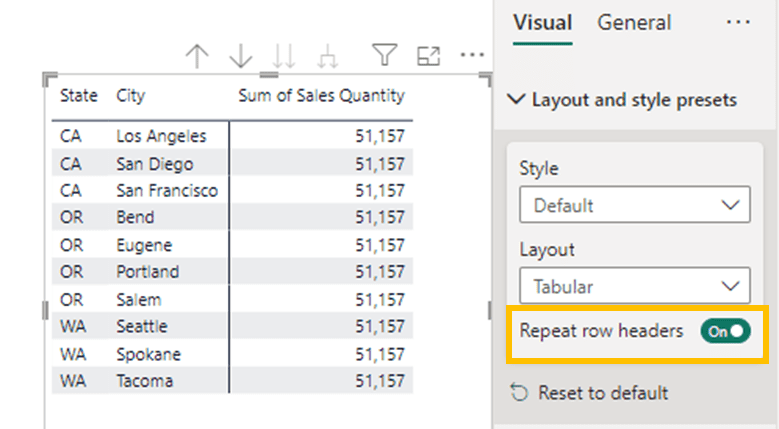Switch to the General tab

634,22
